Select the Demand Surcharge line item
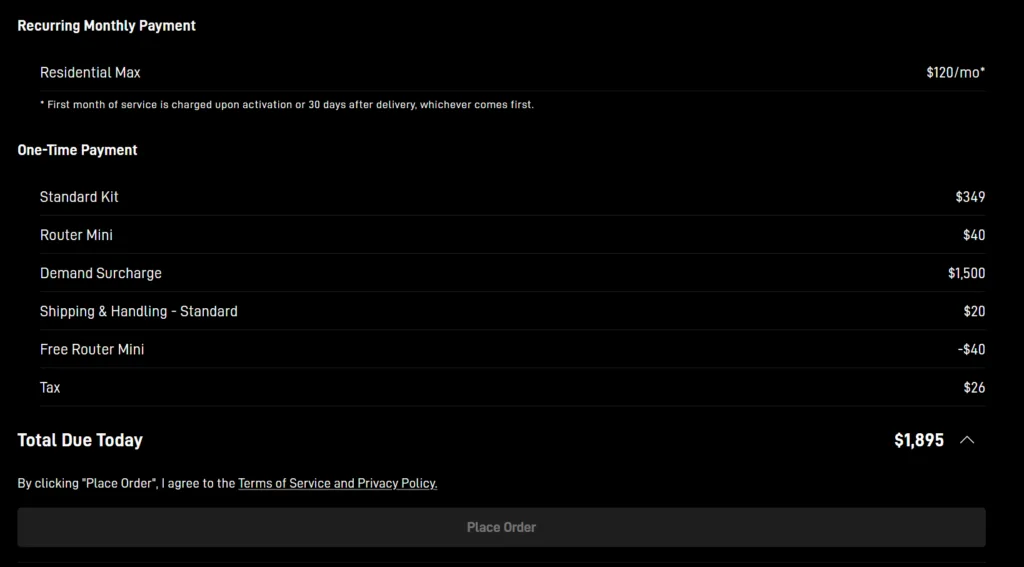Image resolution: width=1024 pixels, height=567 pixels. (100, 273)
